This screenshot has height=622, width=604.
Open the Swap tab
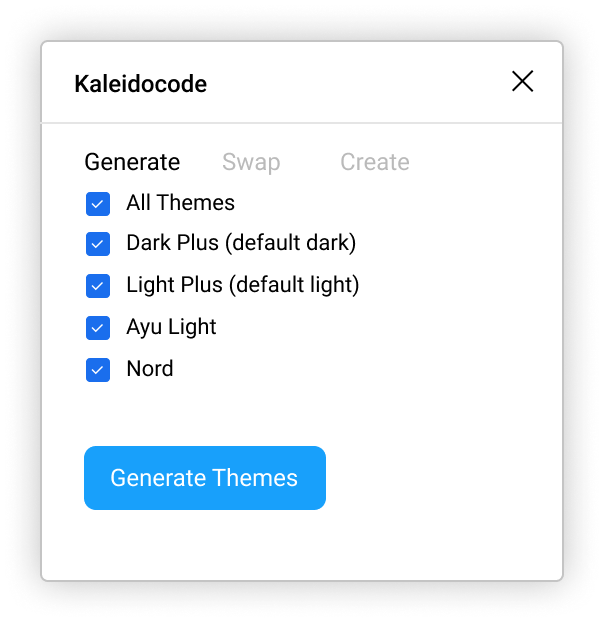pyautogui.click(x=251, y=162)
